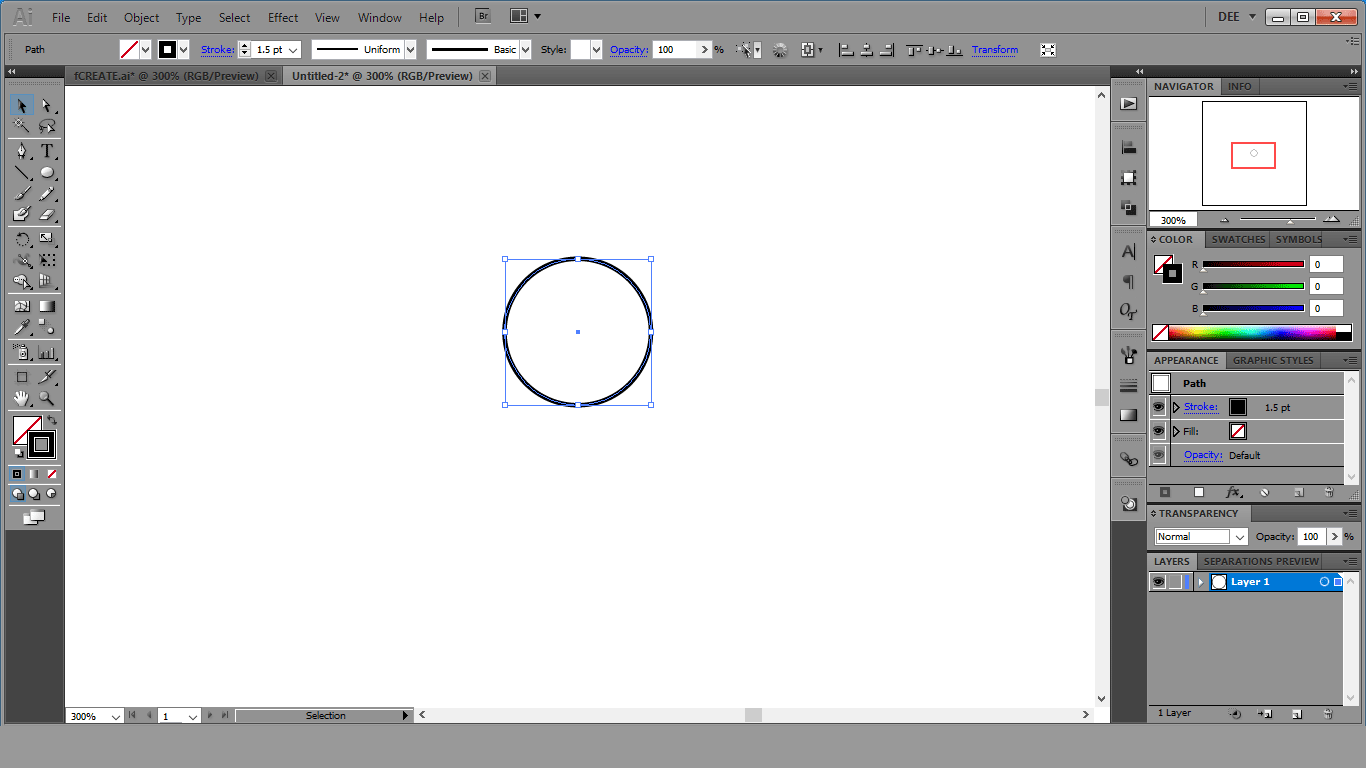Select the Symbol Sprayer tool
This screenshot has width=1366, height=768.
click(22, 352)
